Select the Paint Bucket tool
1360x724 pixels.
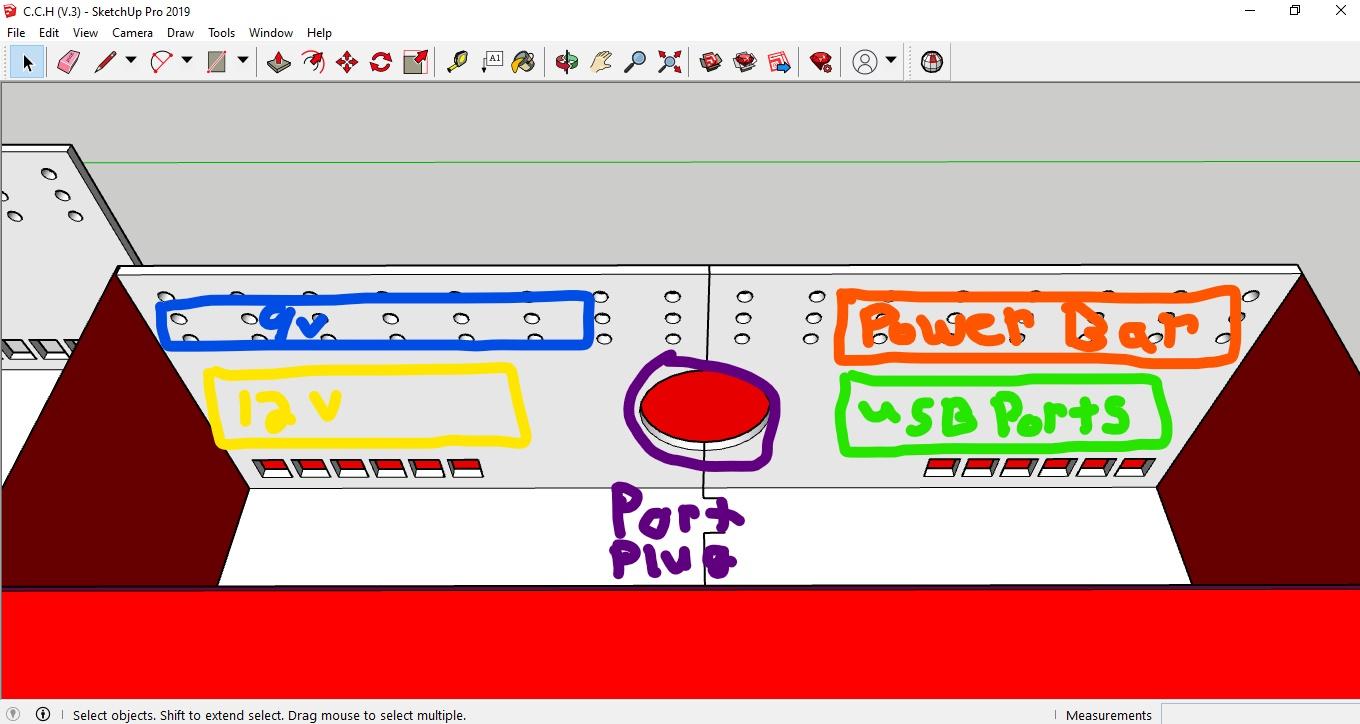[523, 62]
